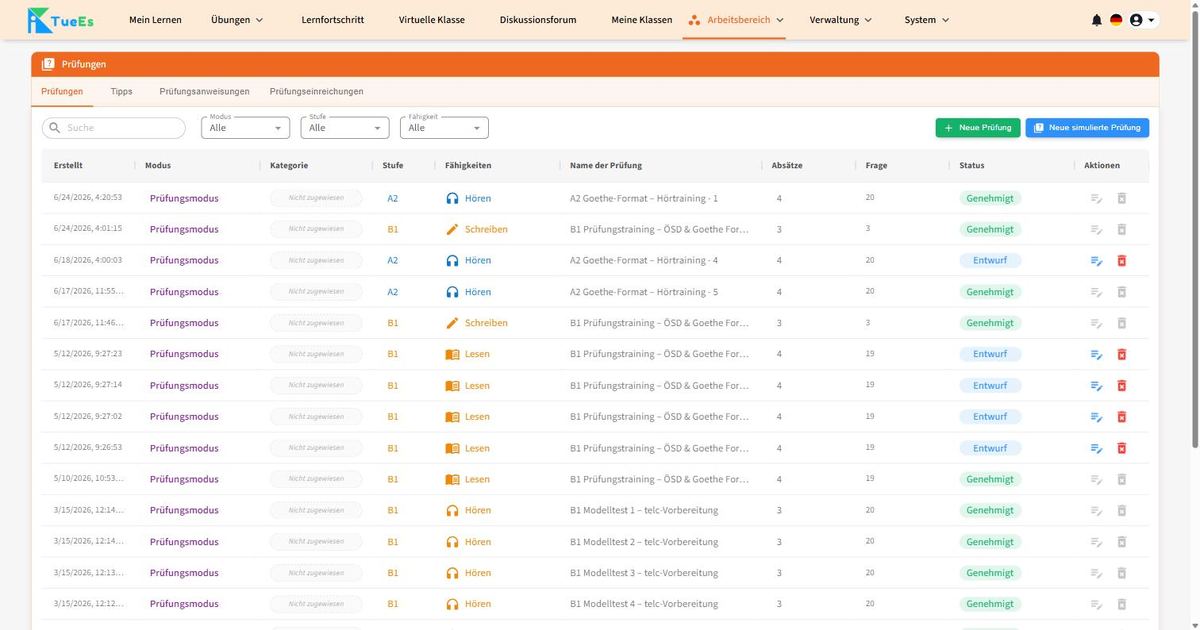Go to Mein Lernen
1200x630 pixels.
tap(155, 20)
